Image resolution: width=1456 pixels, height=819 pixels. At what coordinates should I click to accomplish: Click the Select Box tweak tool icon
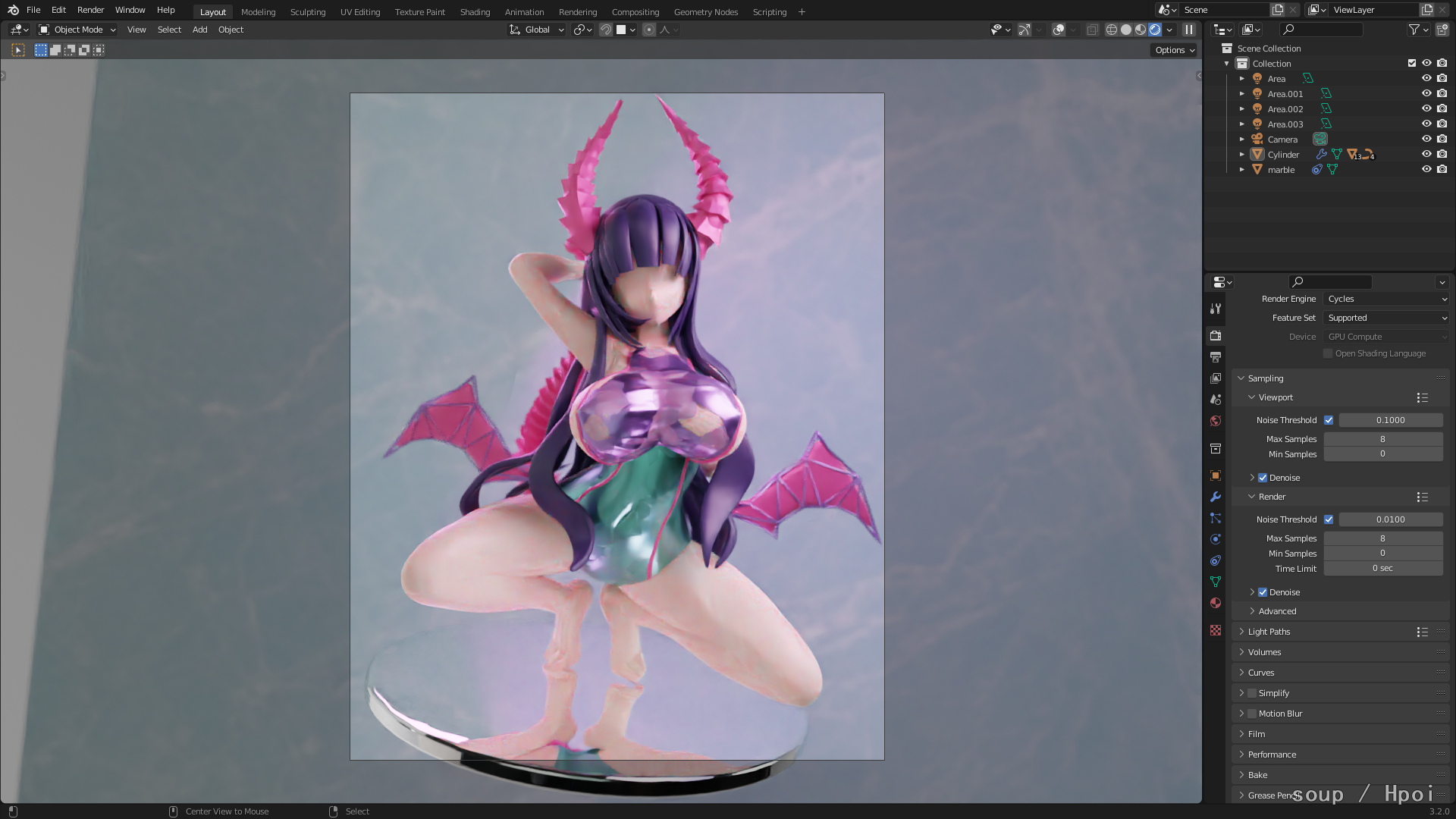click(18, 50)
